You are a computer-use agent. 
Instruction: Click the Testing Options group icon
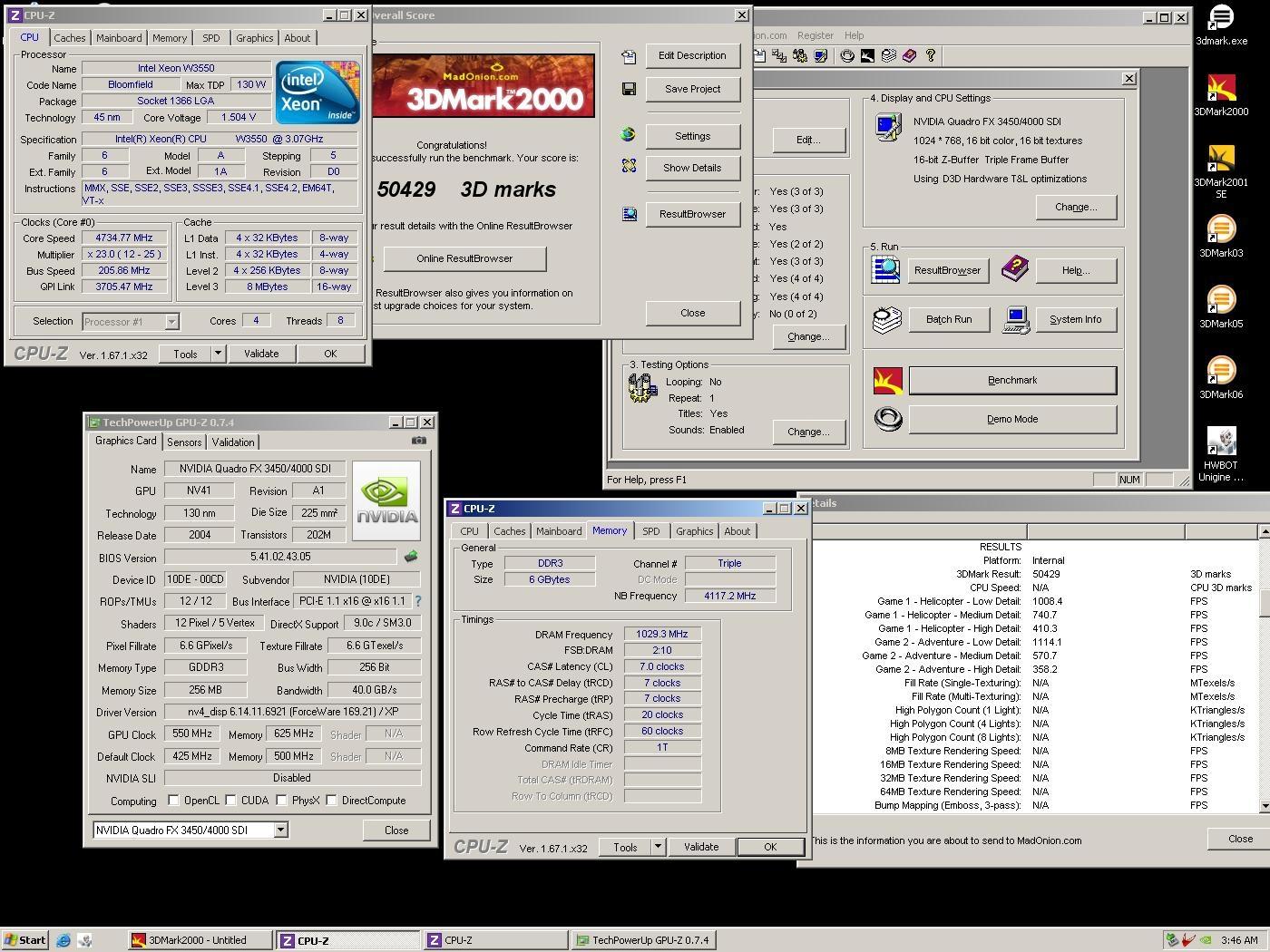click(x=642, y=388)
